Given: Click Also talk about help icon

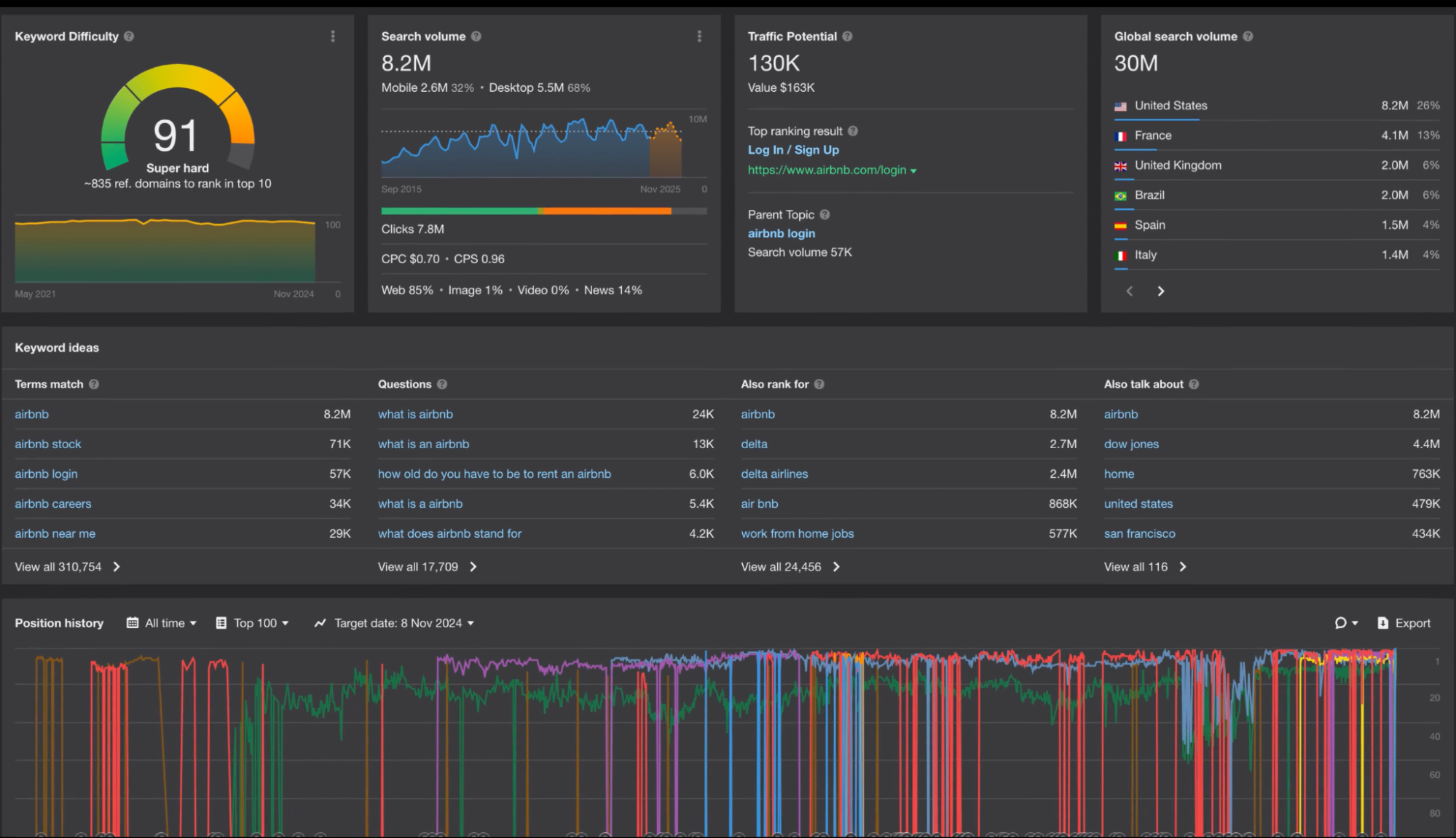Looking at the screenshot, I should 1194,384.
